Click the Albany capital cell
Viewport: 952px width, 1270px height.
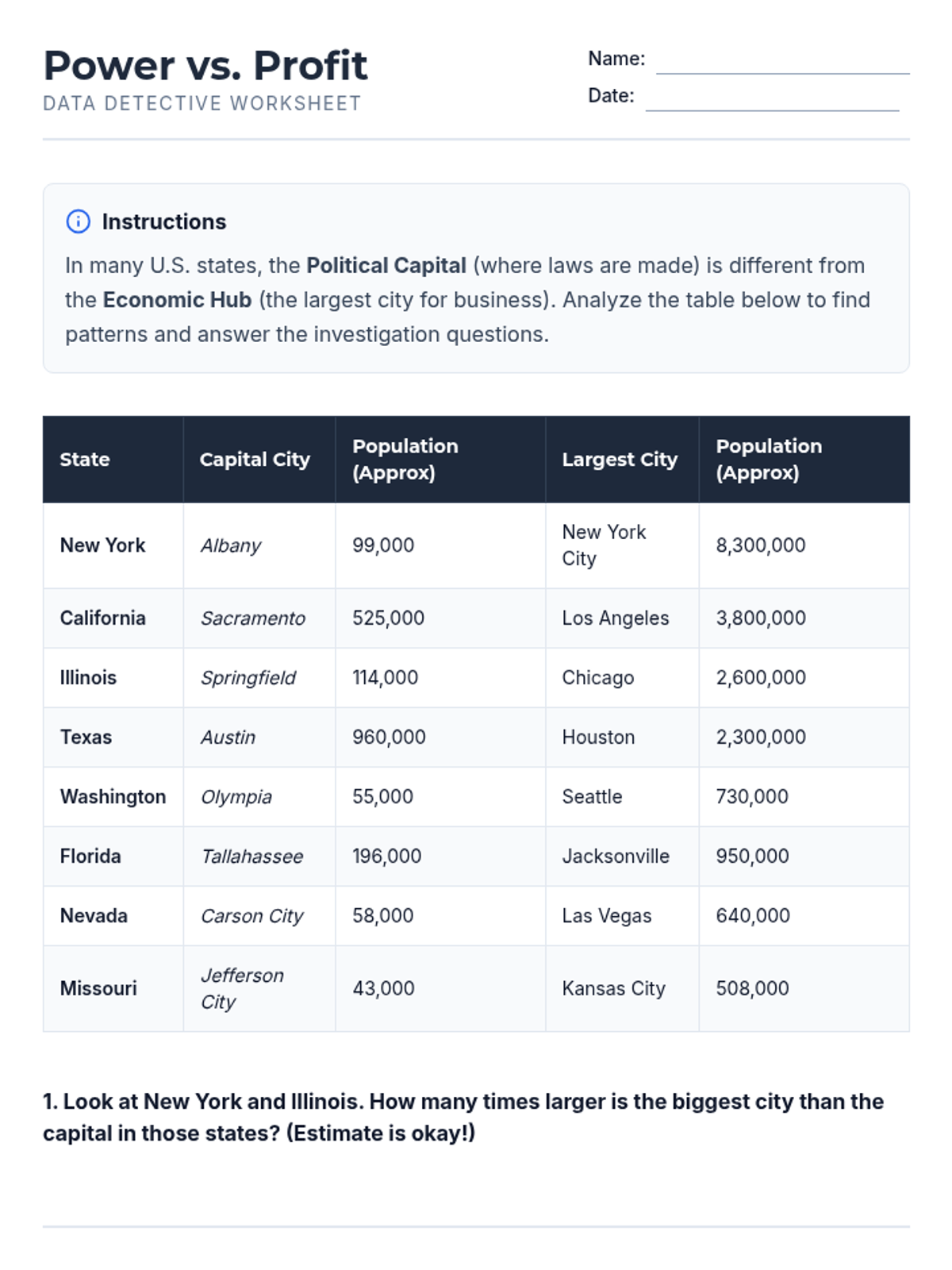(231, 545)
